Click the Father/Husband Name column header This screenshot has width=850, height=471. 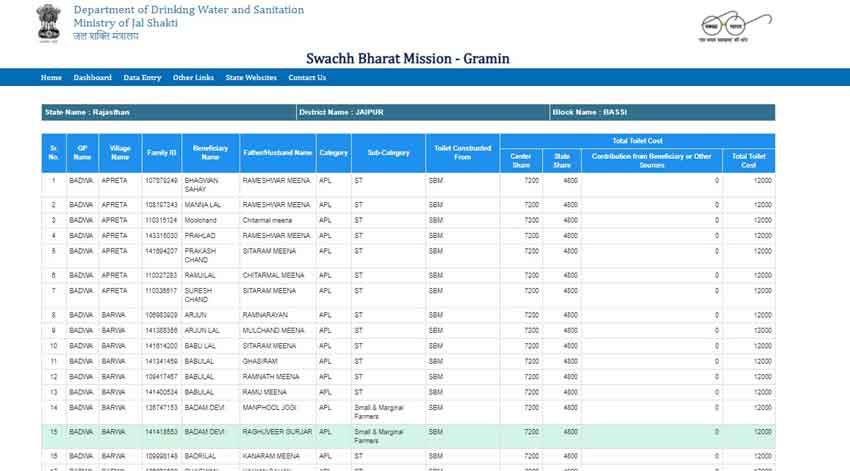[x=278, y=153]
